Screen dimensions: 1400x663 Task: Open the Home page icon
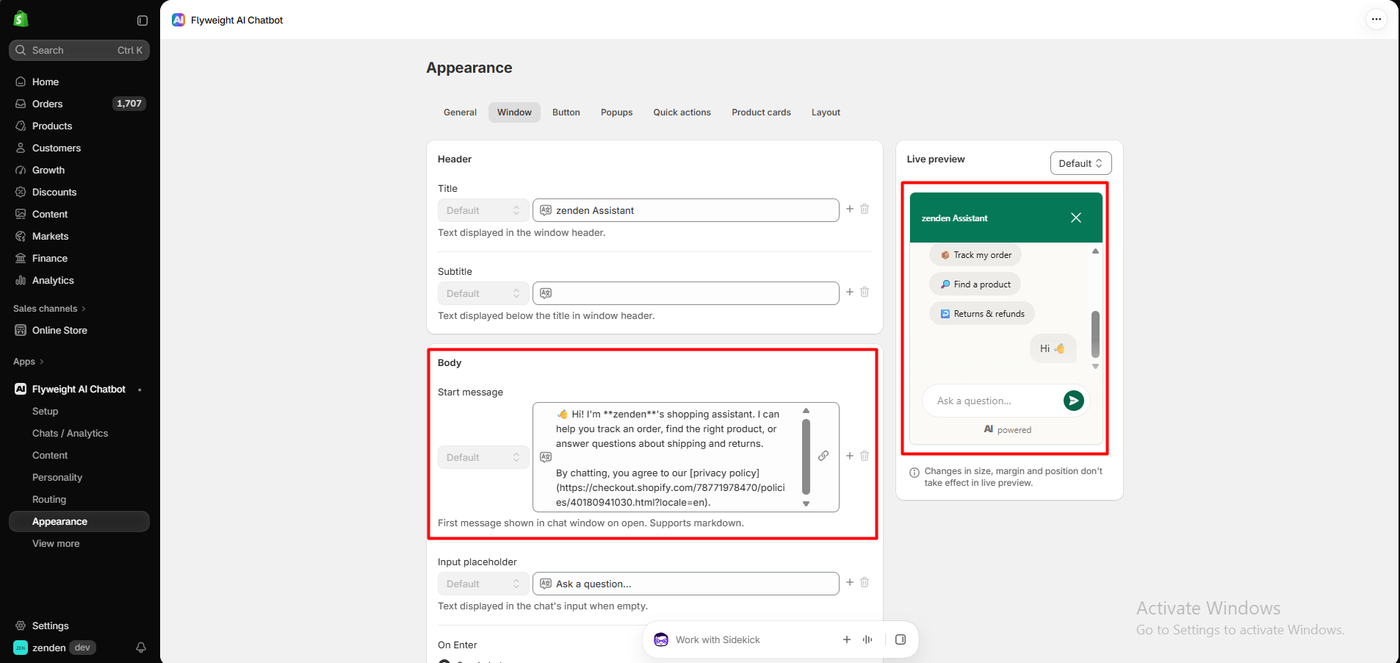(x=21, y=82)
